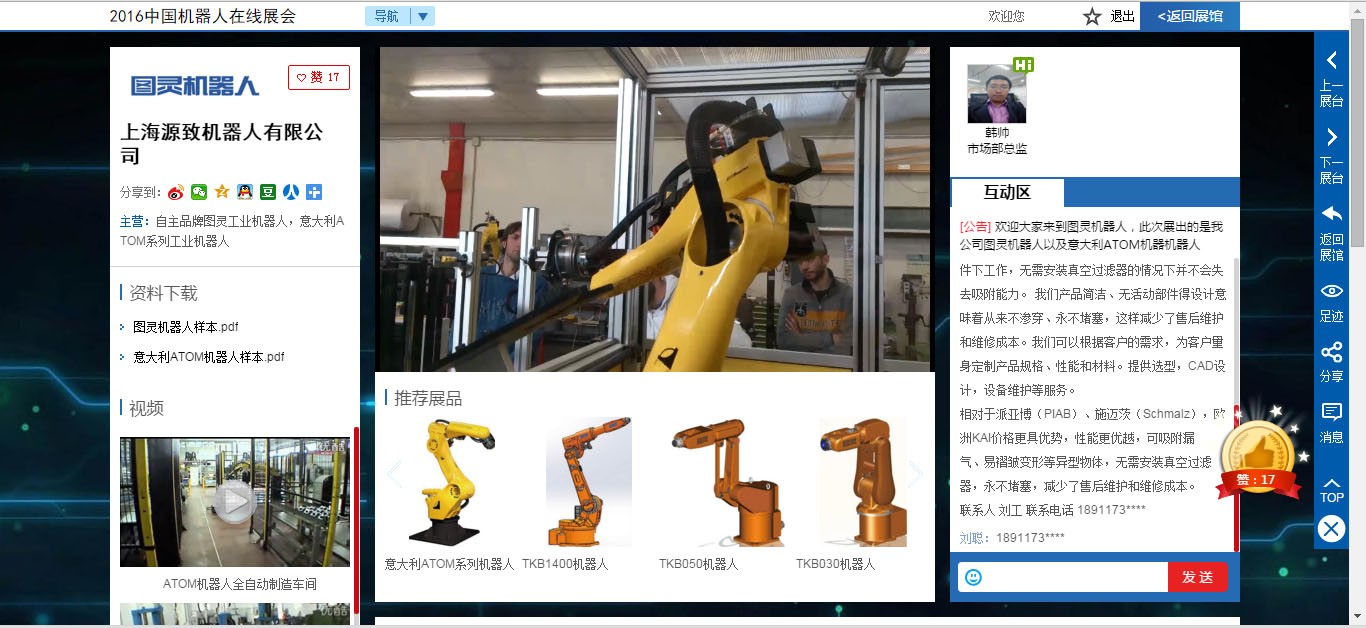
Task: Click the main yellow robot video
Action: (x=654, y=209)
